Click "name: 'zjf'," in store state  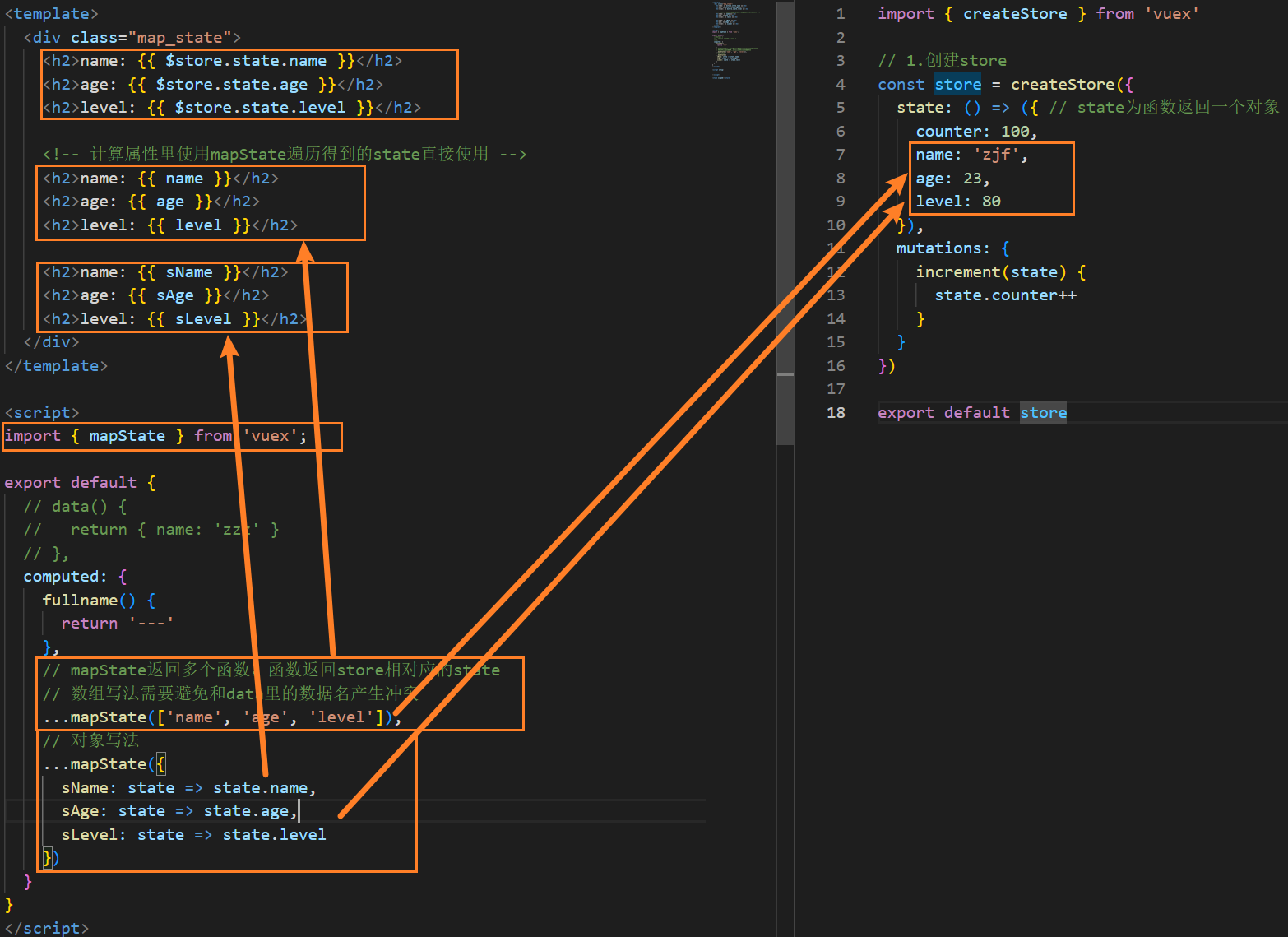(971, 155)
